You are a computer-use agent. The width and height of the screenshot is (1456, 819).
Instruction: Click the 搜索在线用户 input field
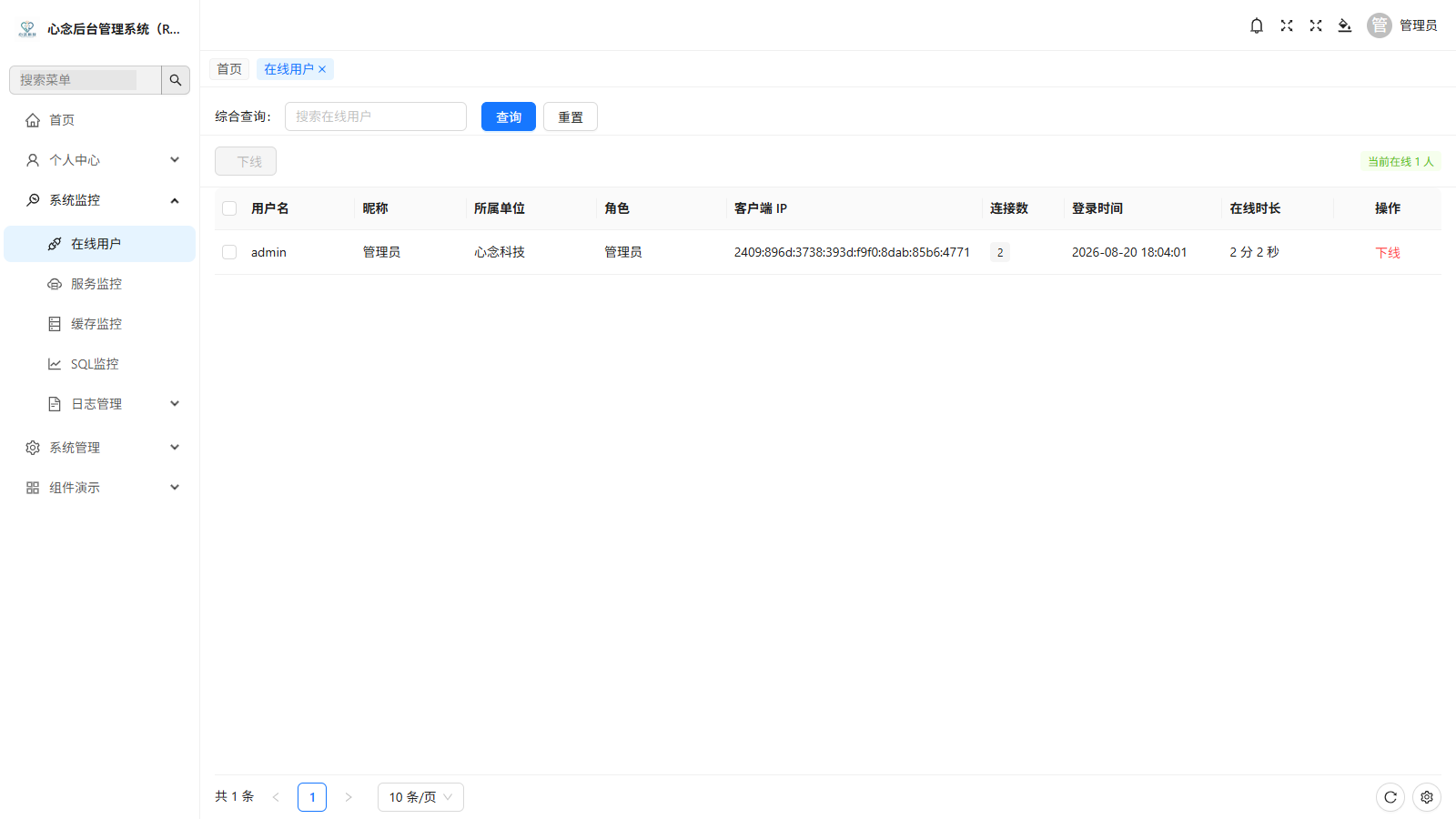point(376,116)
